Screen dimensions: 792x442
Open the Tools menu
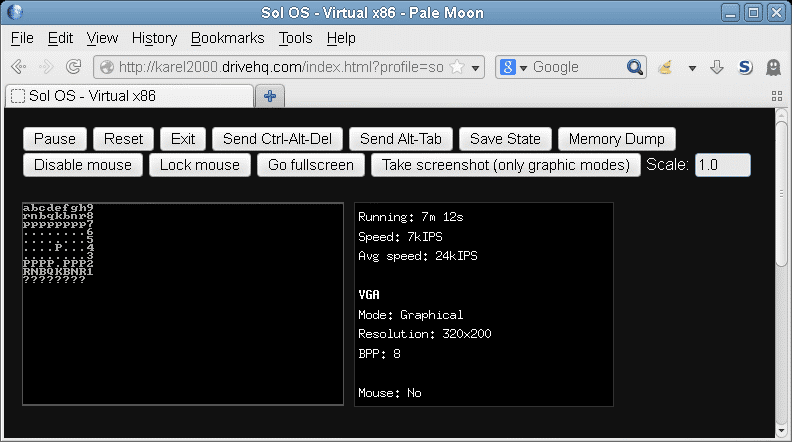click(295, 38)
